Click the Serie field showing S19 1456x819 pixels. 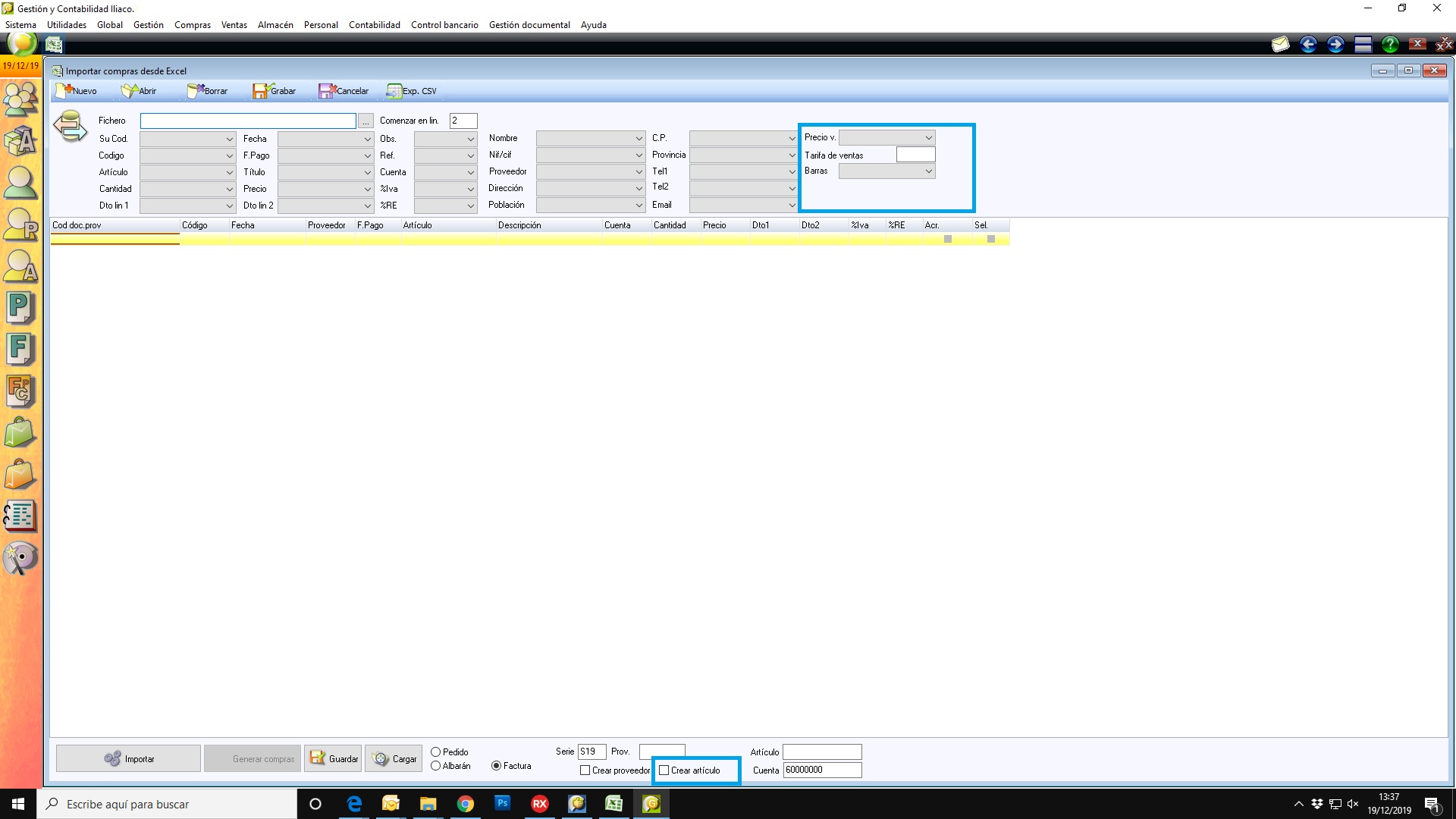coord(592,752)
